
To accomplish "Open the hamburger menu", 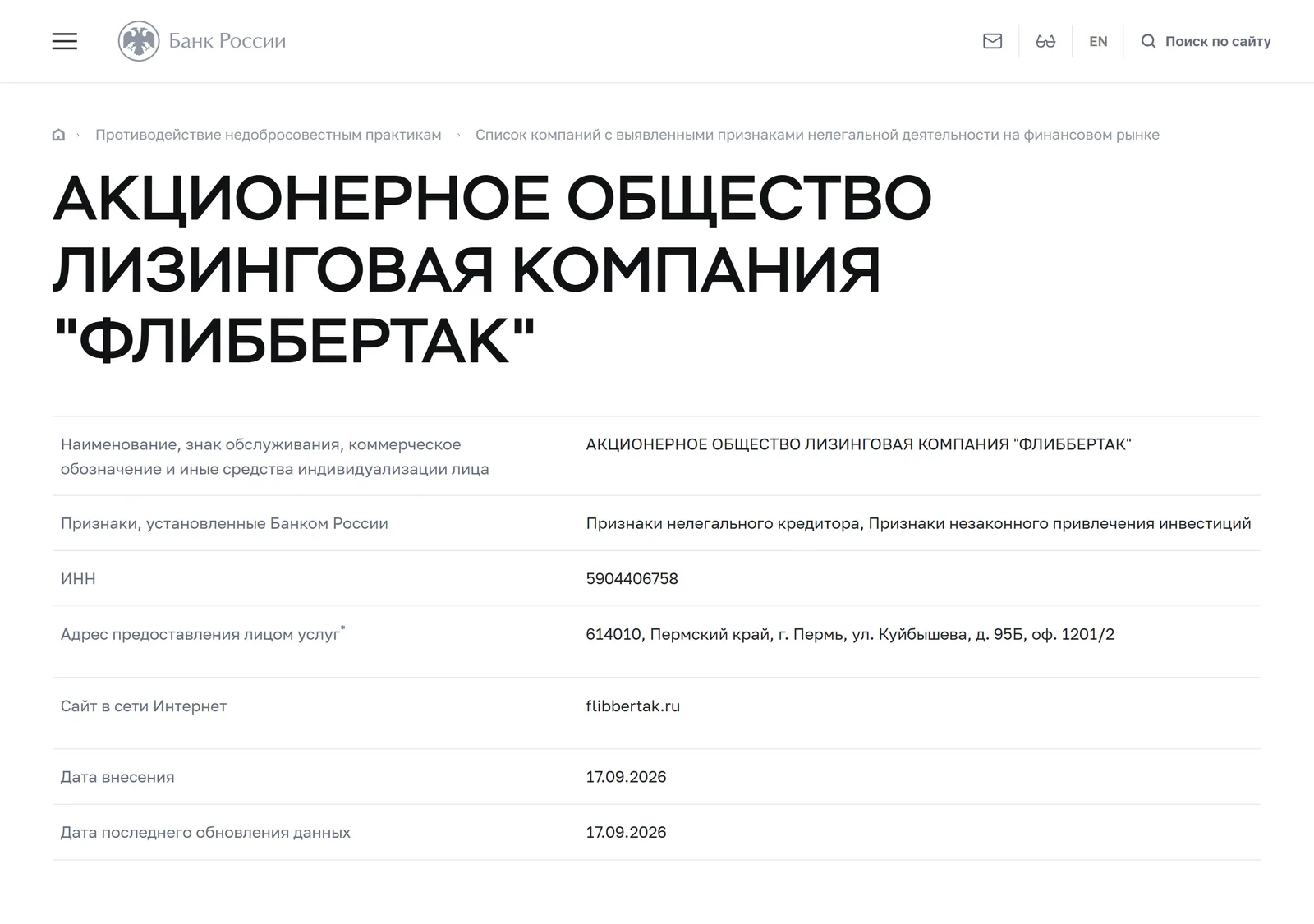I will coord(65,41).
